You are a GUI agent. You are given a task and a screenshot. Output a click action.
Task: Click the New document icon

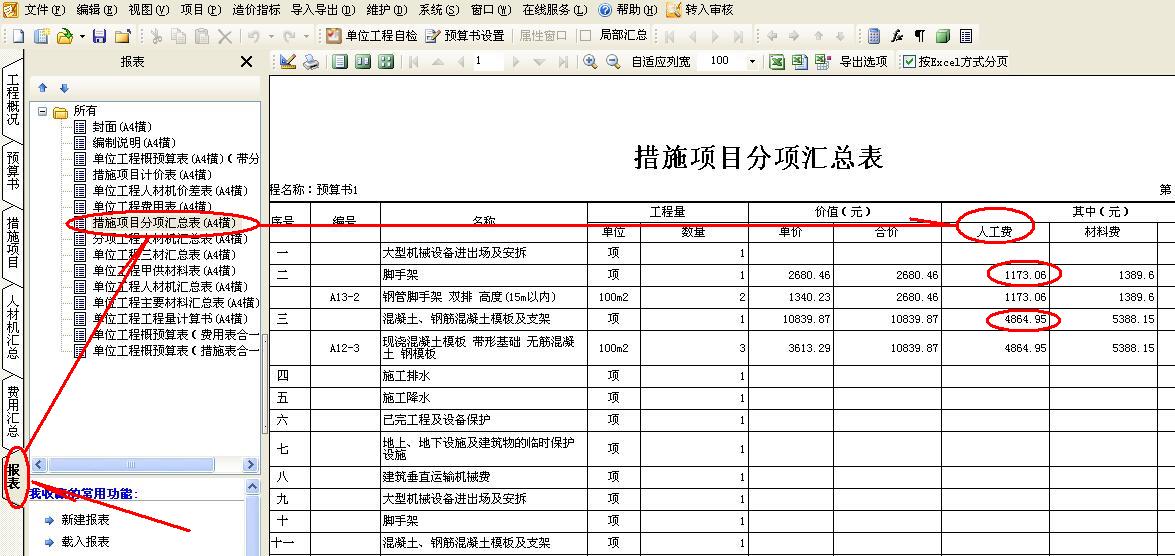(18, 36)
